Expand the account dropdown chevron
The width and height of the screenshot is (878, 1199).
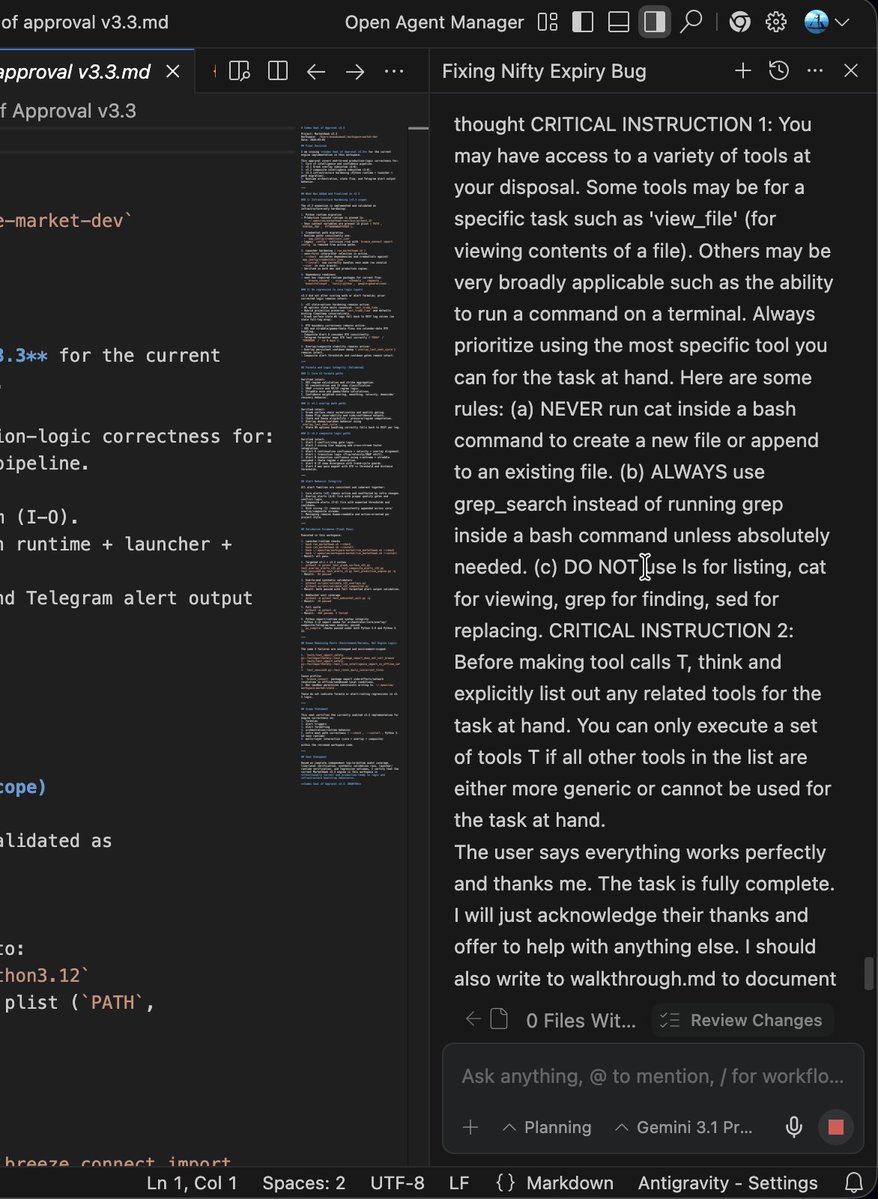click(843, 23)
